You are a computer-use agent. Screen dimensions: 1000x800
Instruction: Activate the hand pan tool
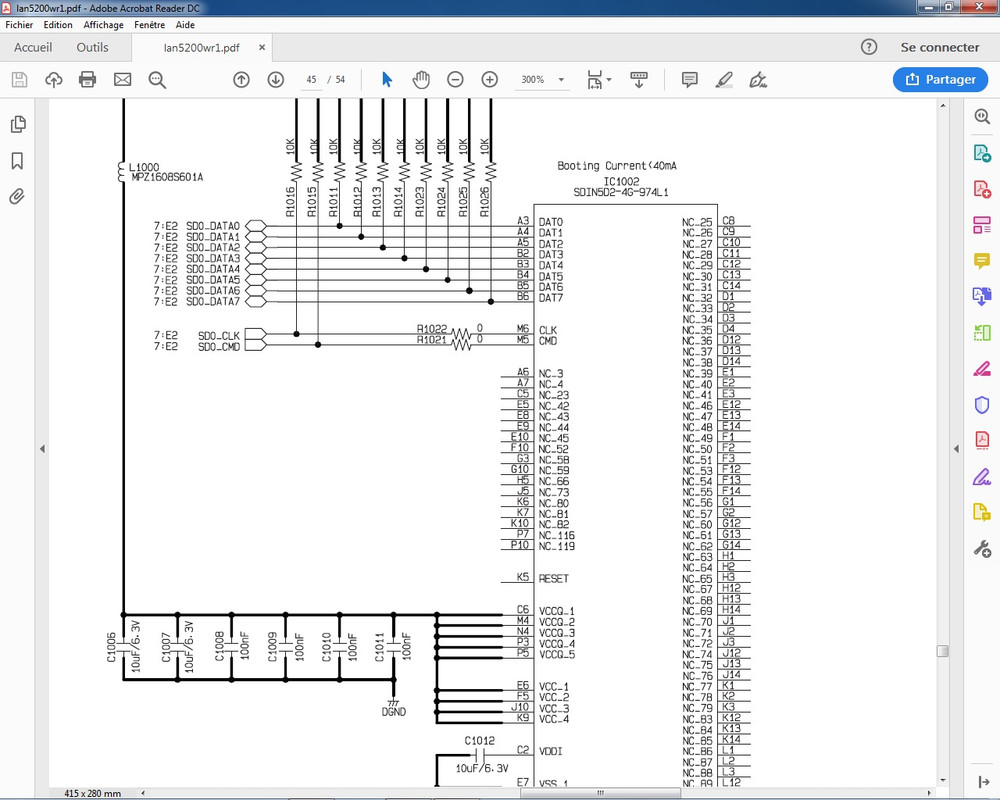click(x=421, y=80)
